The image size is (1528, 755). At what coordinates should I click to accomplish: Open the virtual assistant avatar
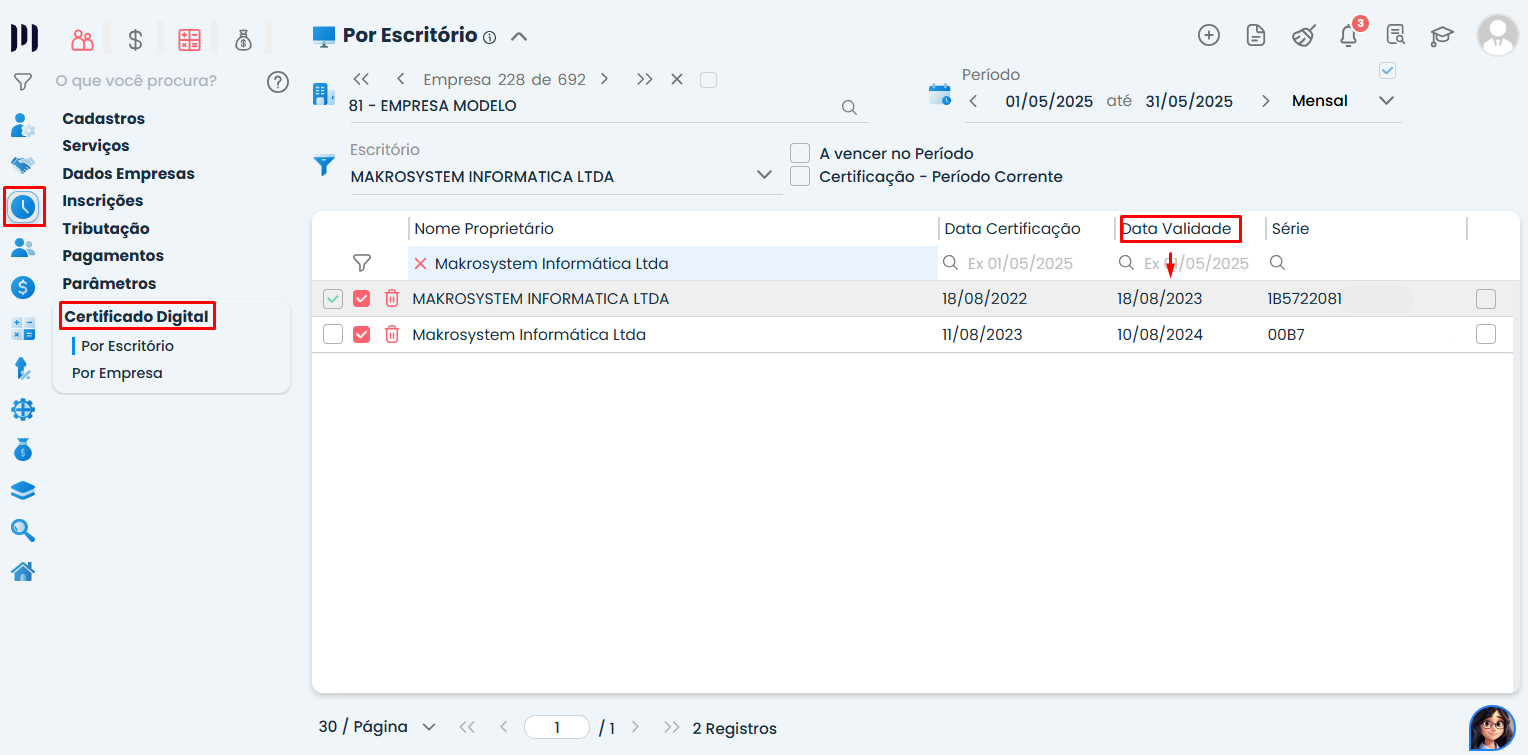(x=1492, y=728)
